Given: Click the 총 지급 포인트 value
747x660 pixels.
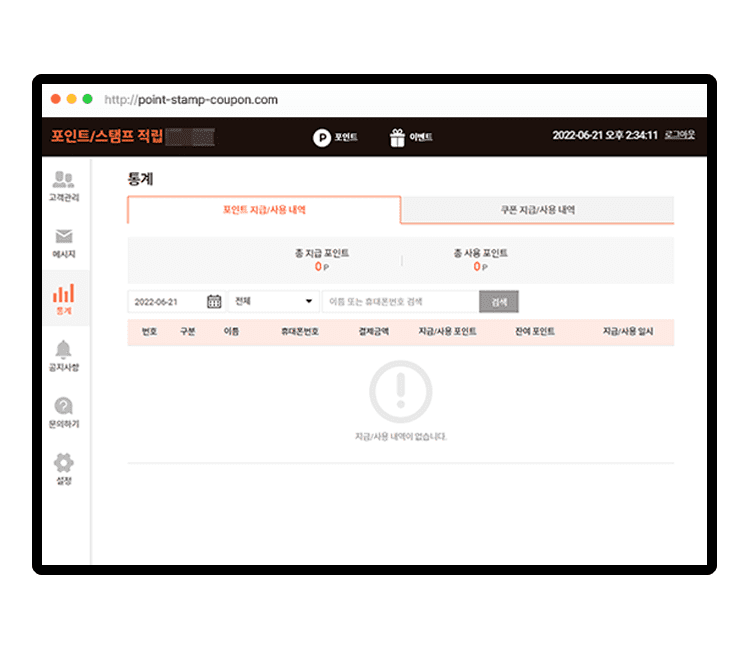Looking at the screenshot, I should 322,267.
